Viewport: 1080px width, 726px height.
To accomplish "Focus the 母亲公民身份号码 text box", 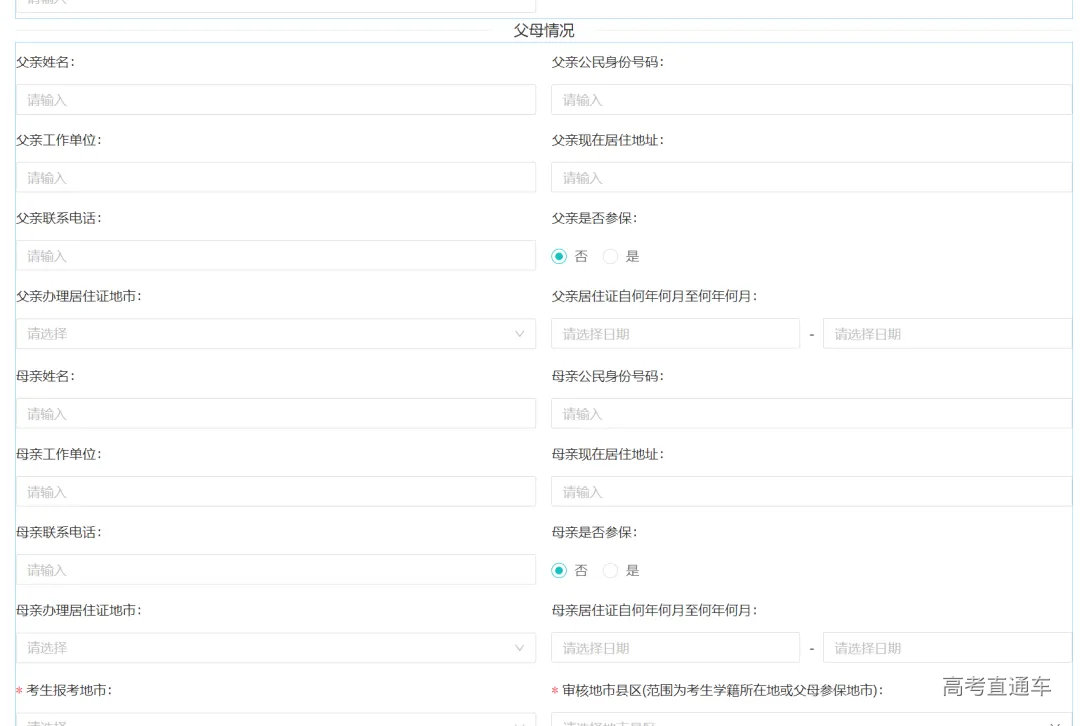I will coord(810,414).
